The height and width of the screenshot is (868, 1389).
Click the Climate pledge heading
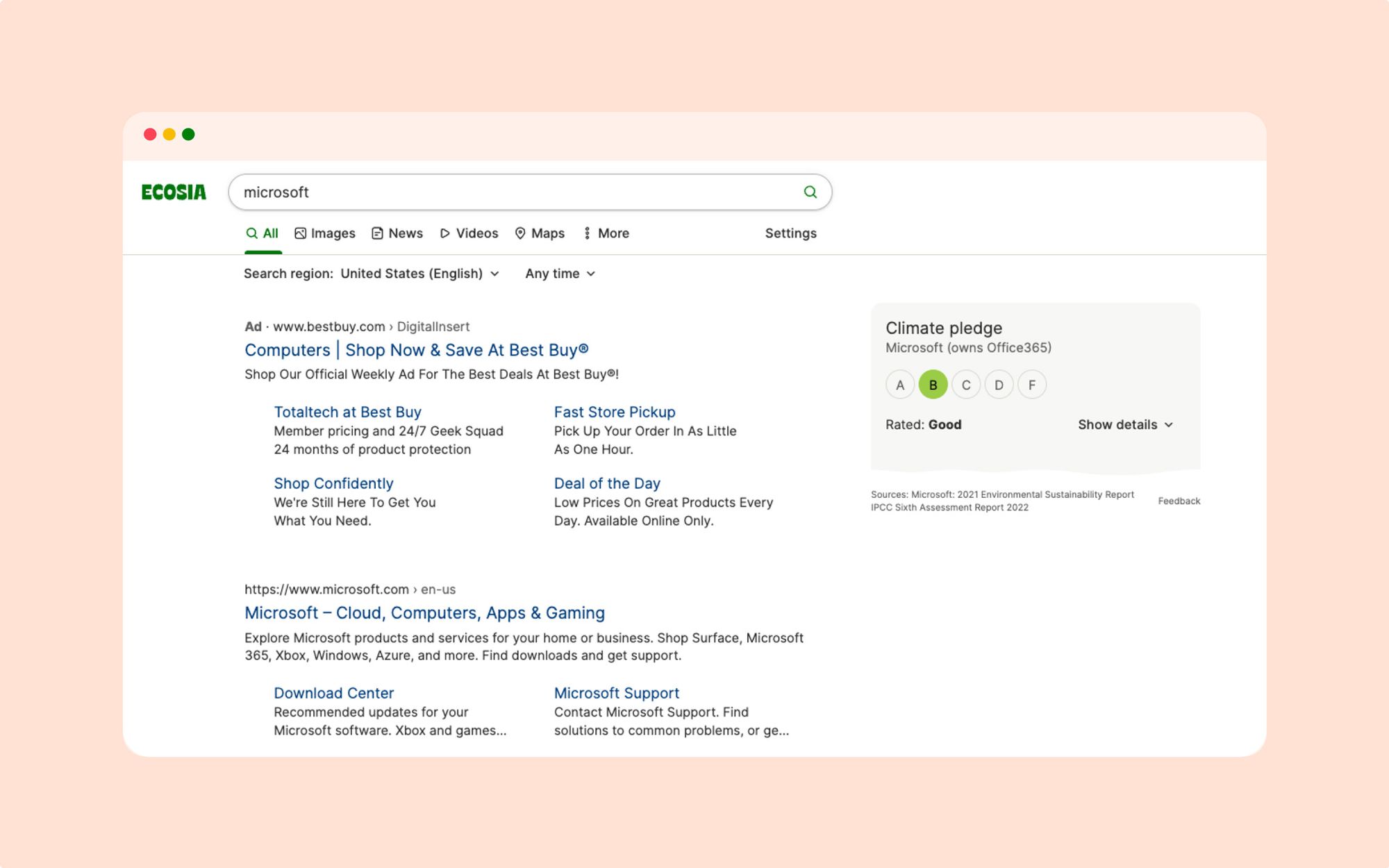944,328
